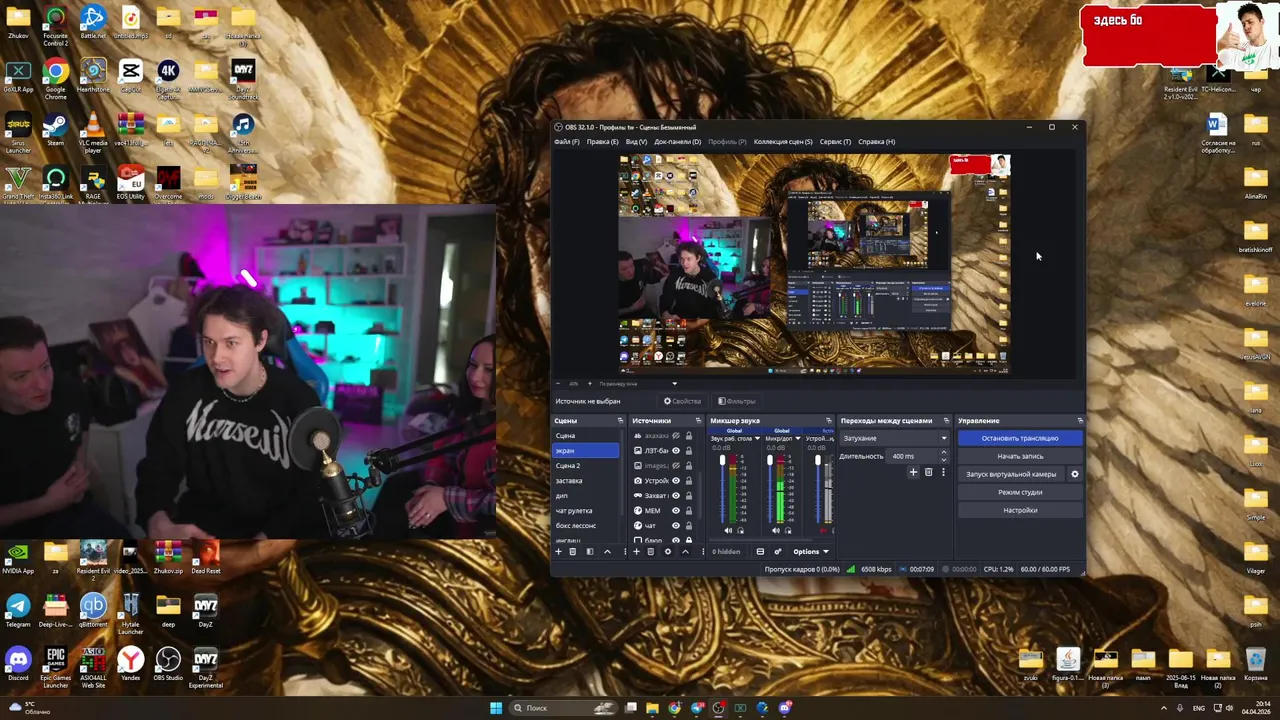1280x720 pixels.
Task: Remove transition with trash icon under Длительность
Action: (x=928, y=472)
